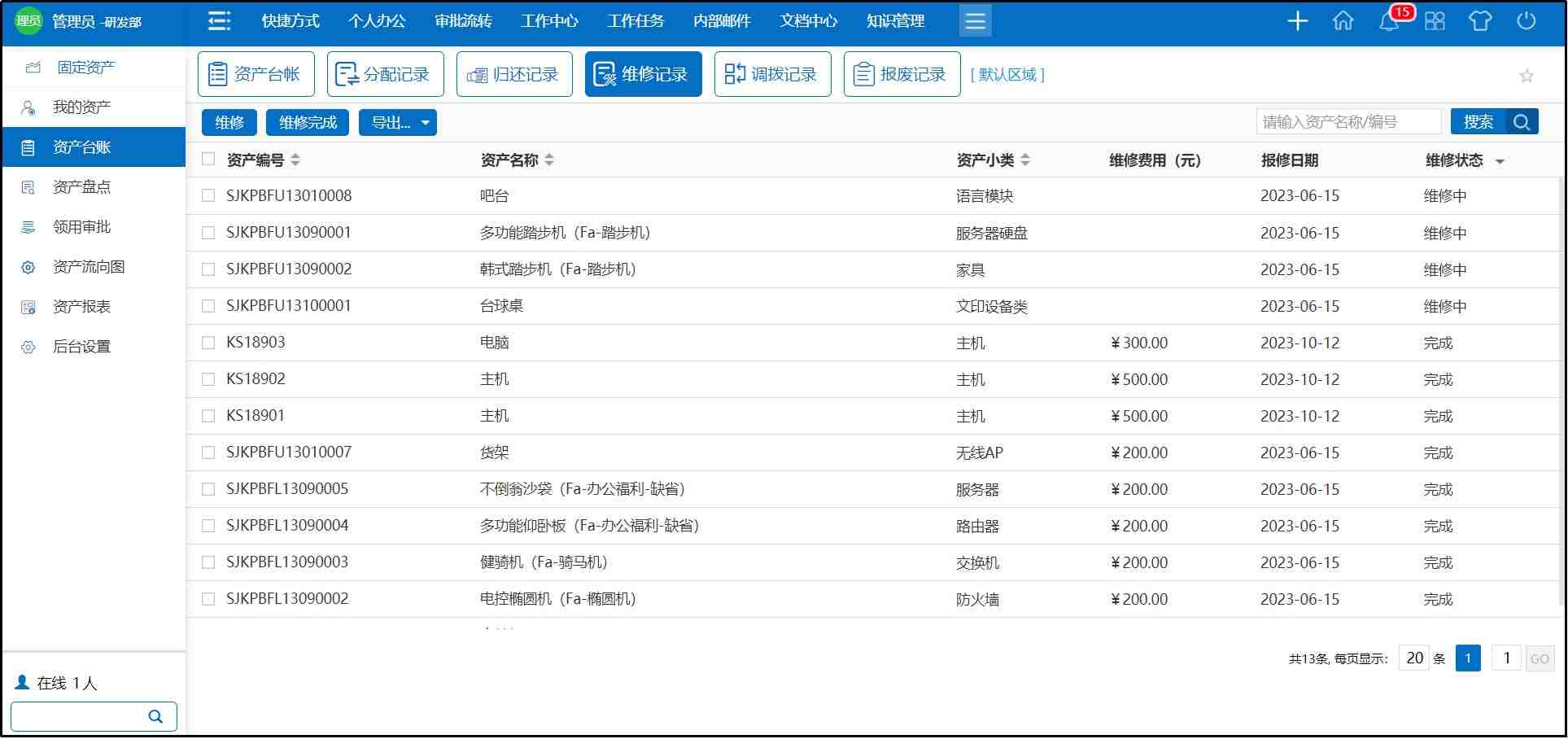Toggle the select-all header checkbox
The width and height of the screenshot is (1568, 739).
(208, 160)
